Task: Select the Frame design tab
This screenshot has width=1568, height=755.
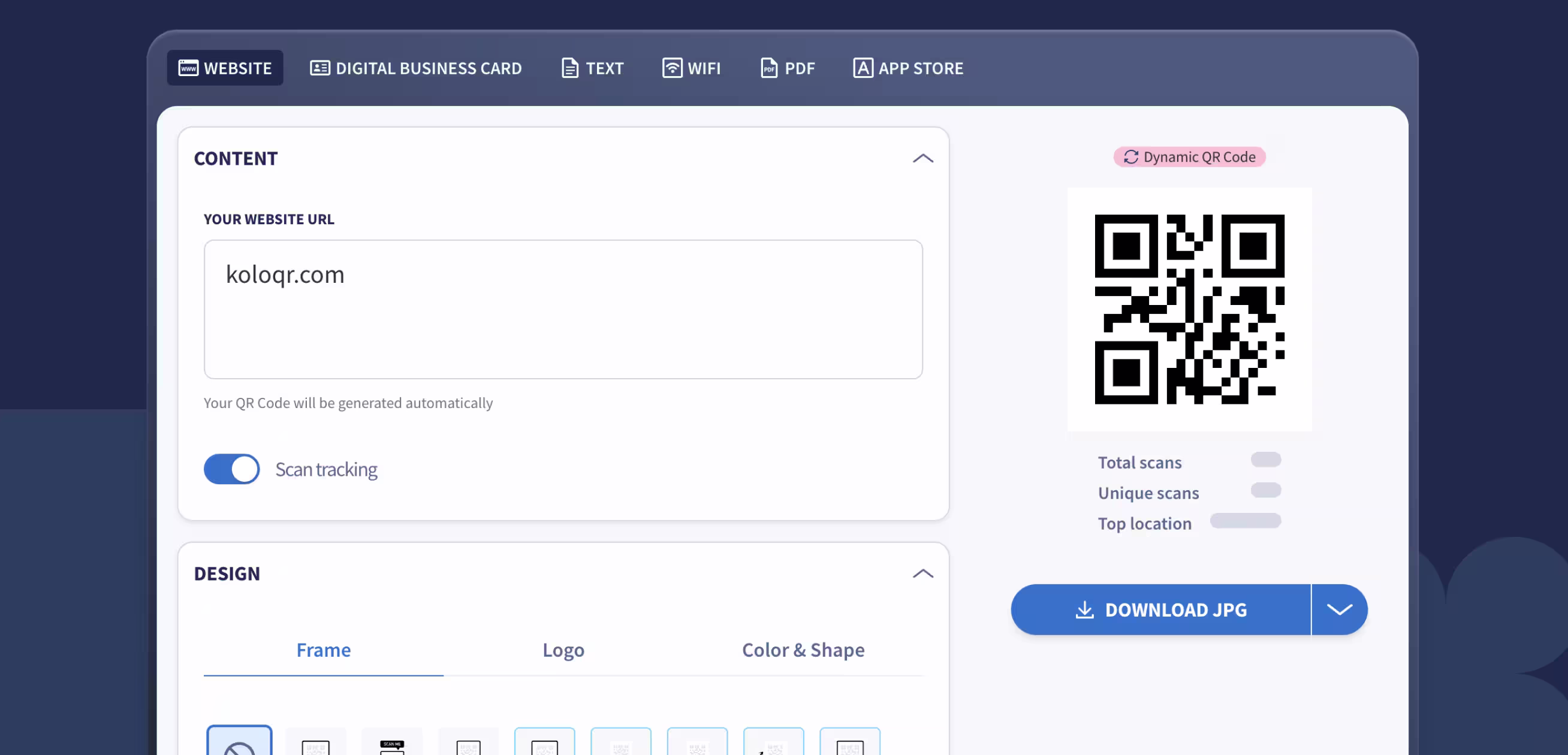Action: coord(323,650)
